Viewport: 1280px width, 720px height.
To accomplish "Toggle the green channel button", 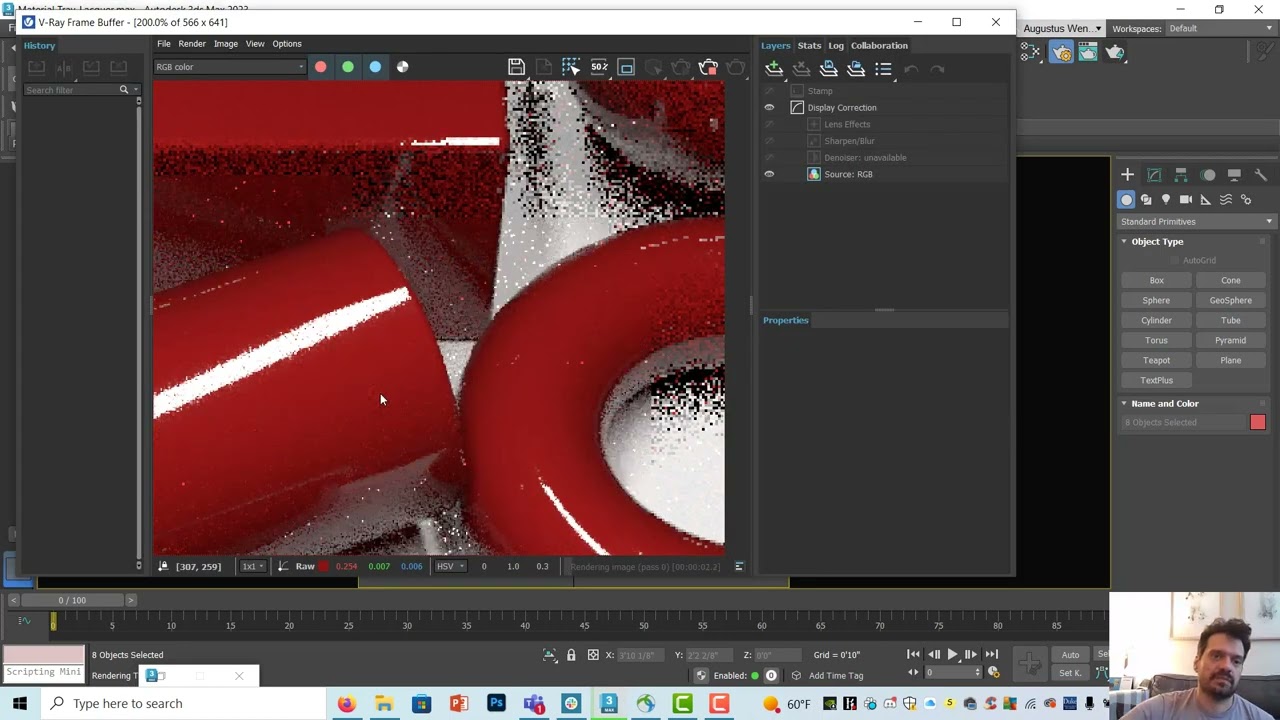I will point(348,67).
